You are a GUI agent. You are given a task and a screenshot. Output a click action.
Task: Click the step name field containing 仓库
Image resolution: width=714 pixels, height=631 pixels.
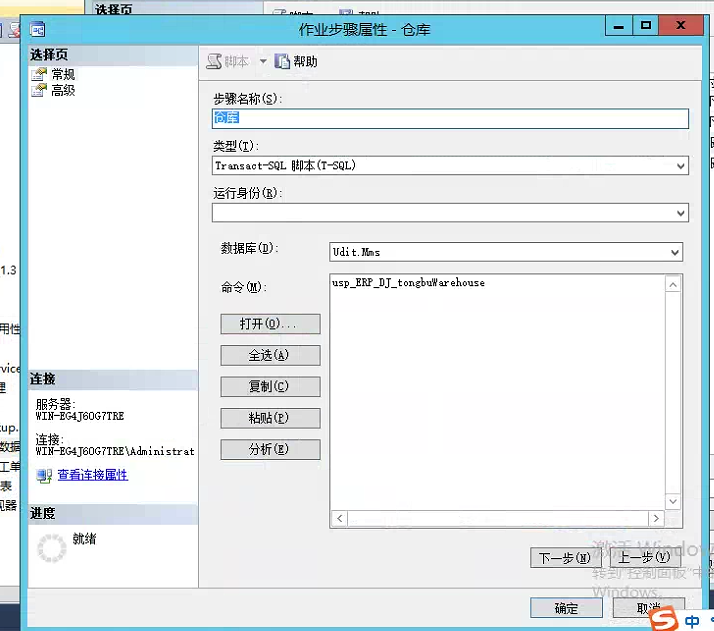coord(450,118)
